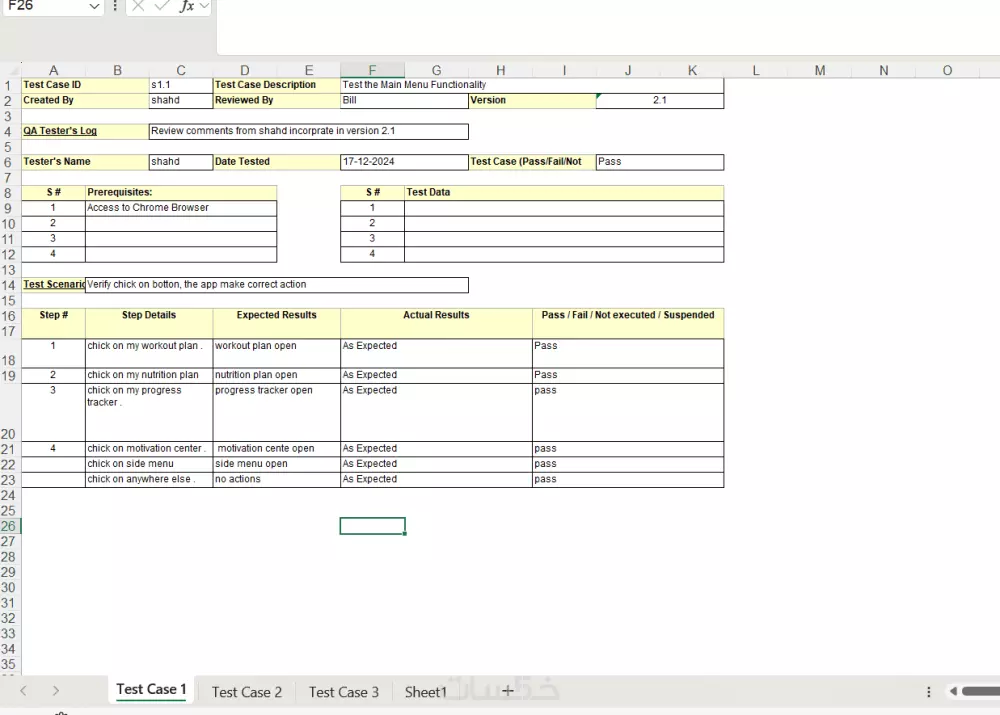Select the 'Created By' label cell

pos(85,100)
